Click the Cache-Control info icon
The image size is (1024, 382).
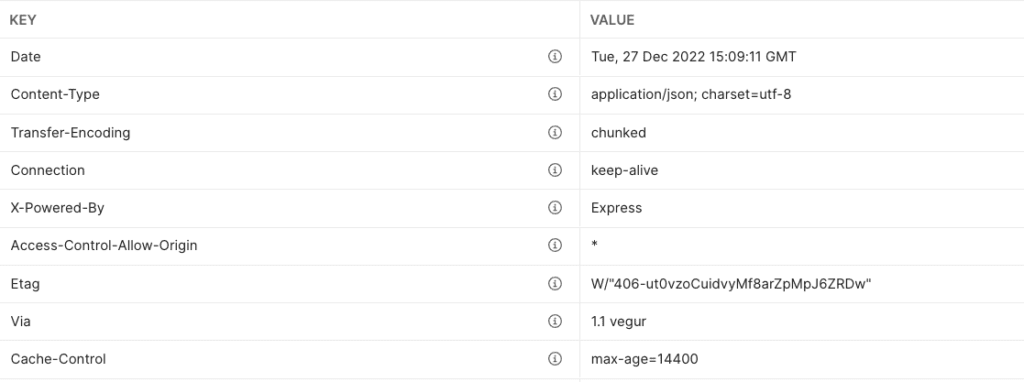(x=554, y=358)
